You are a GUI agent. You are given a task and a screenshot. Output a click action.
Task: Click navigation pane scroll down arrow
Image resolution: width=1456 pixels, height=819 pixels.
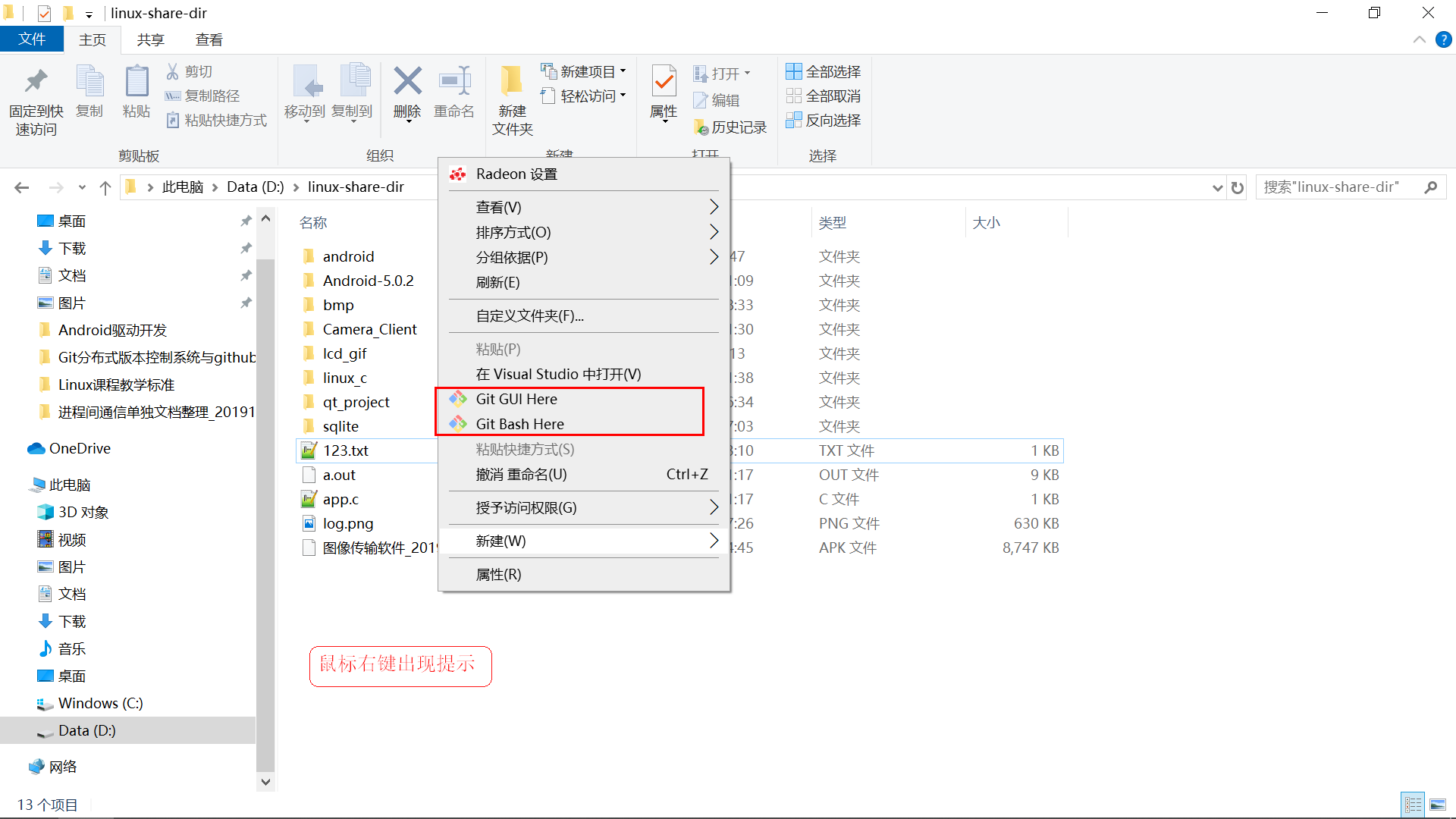[x=265, y=781]
